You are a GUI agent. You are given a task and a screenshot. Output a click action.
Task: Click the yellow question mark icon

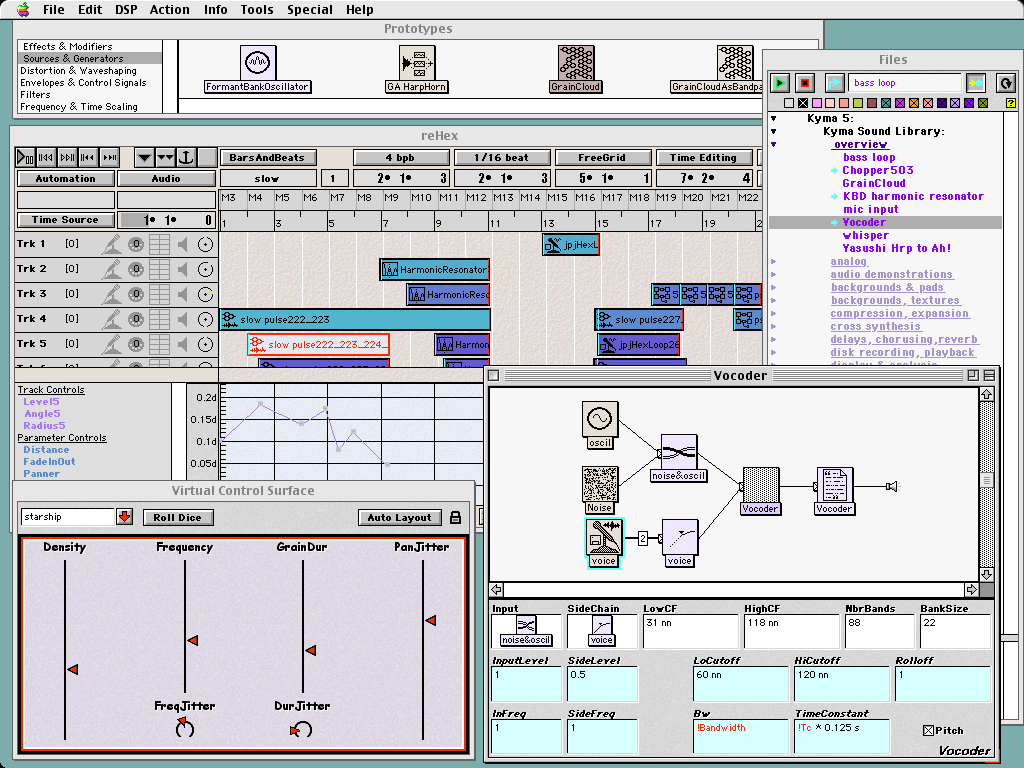1011,103
